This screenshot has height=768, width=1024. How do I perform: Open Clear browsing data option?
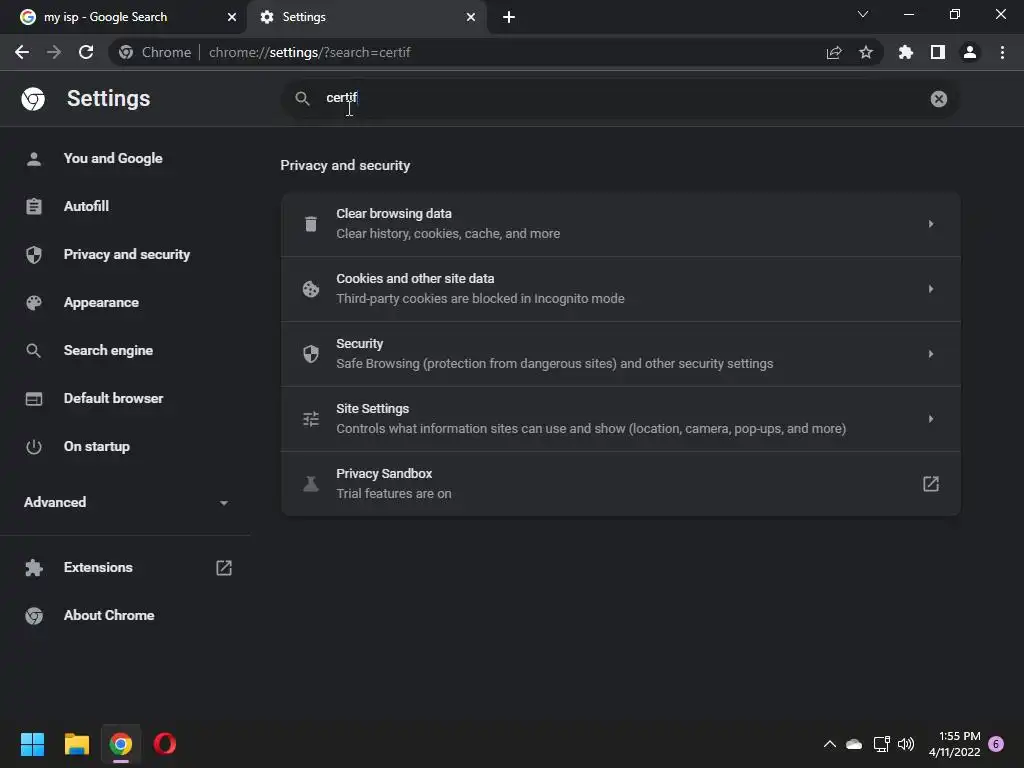click(620, 224)
